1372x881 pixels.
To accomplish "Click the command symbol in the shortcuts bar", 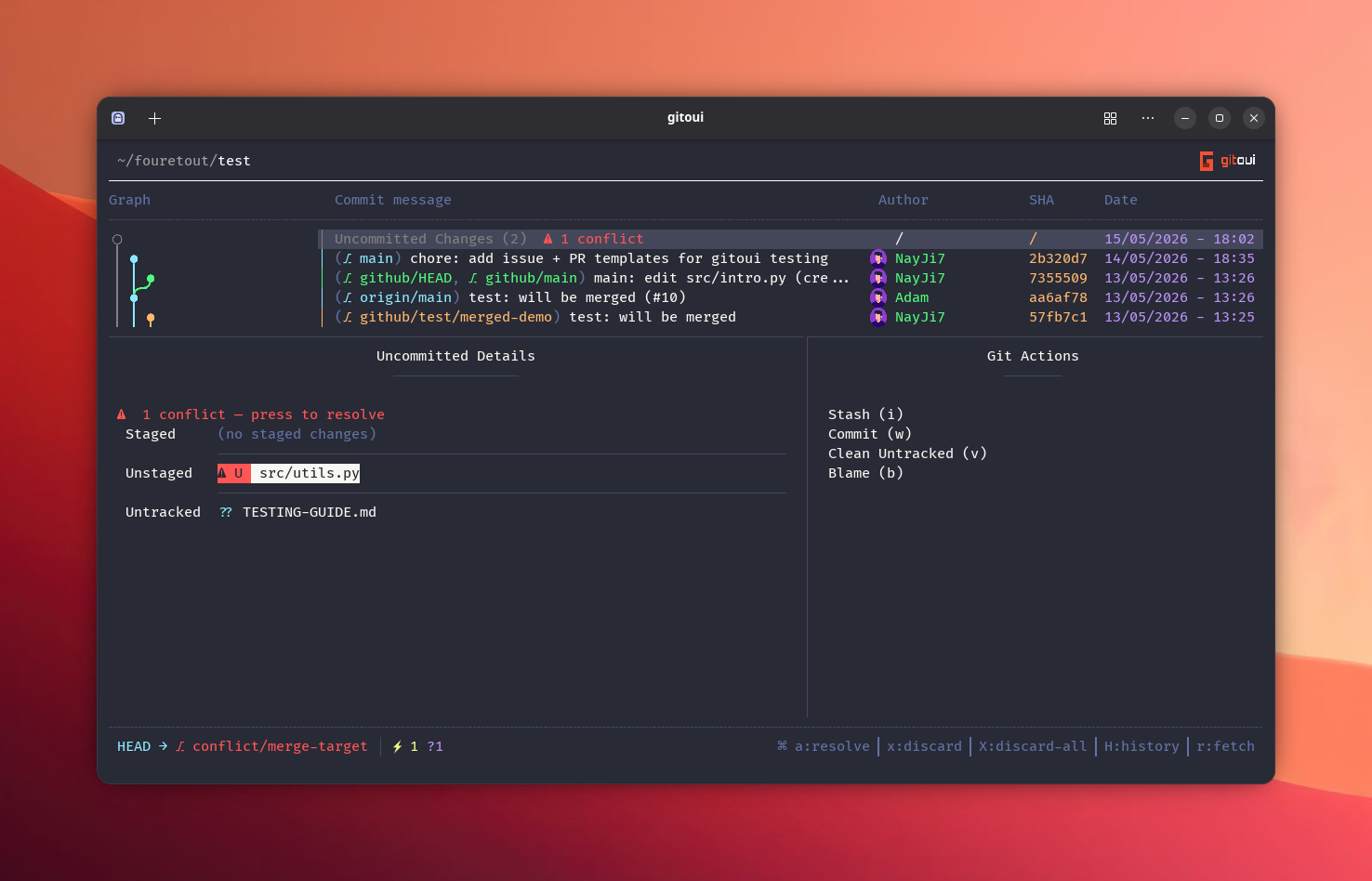I will [783, 746].
